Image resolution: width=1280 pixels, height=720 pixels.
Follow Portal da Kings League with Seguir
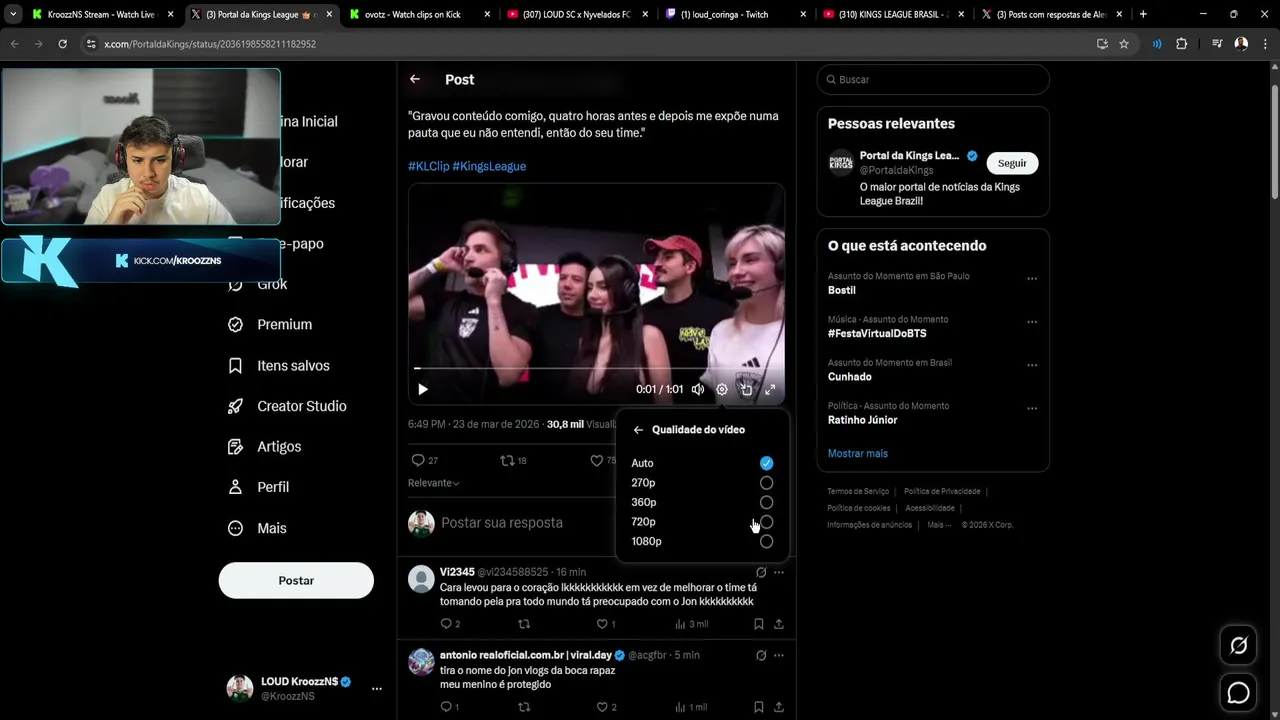tap(1012, 163)
